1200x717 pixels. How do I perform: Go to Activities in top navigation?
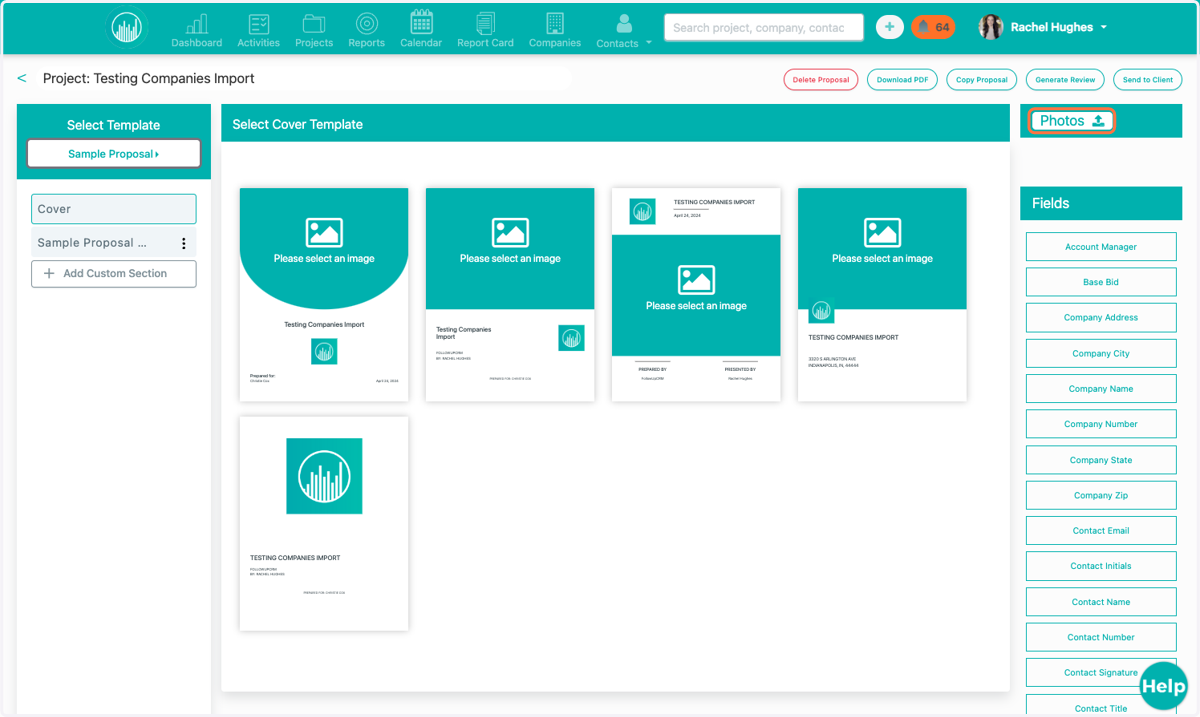click(258, 30)
